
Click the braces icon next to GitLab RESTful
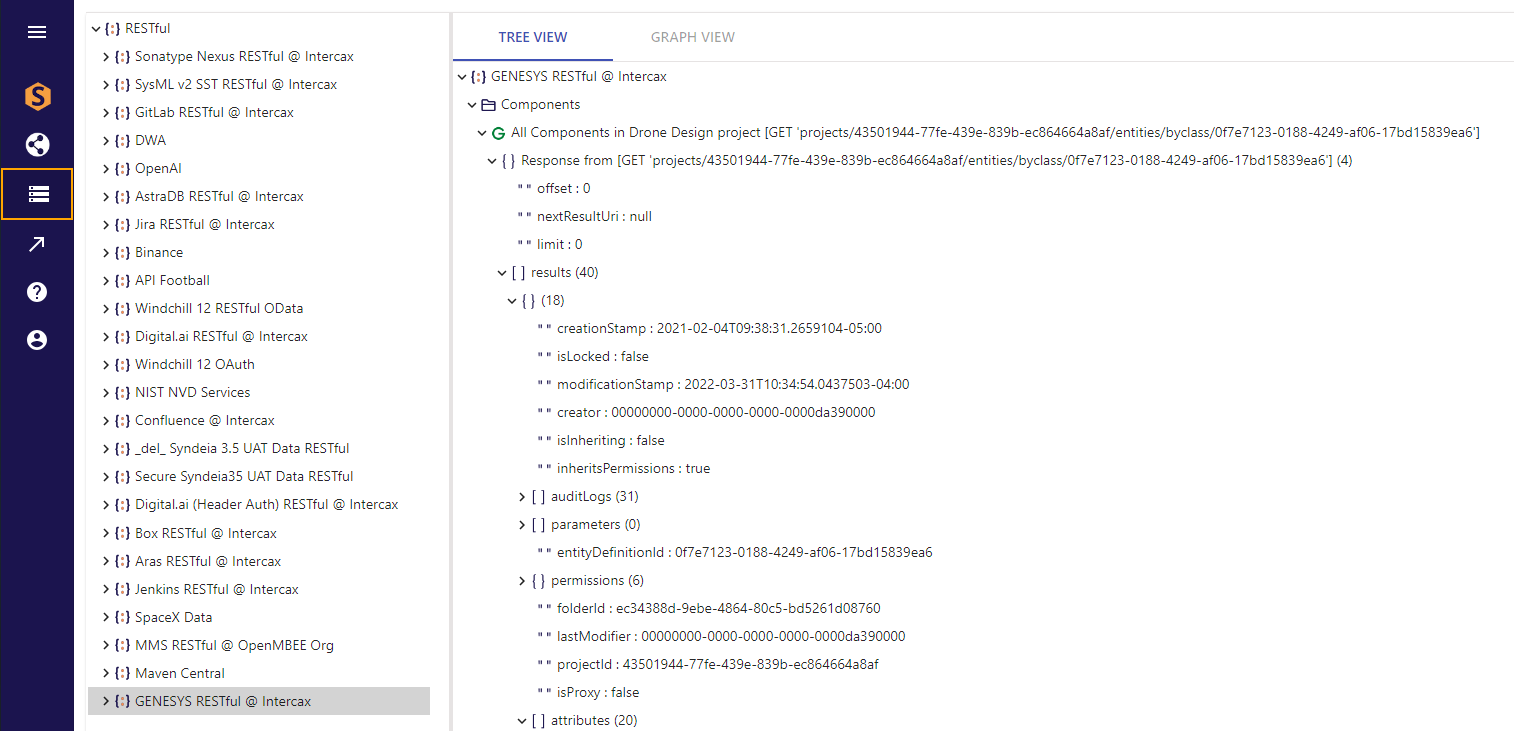[123, 113]
